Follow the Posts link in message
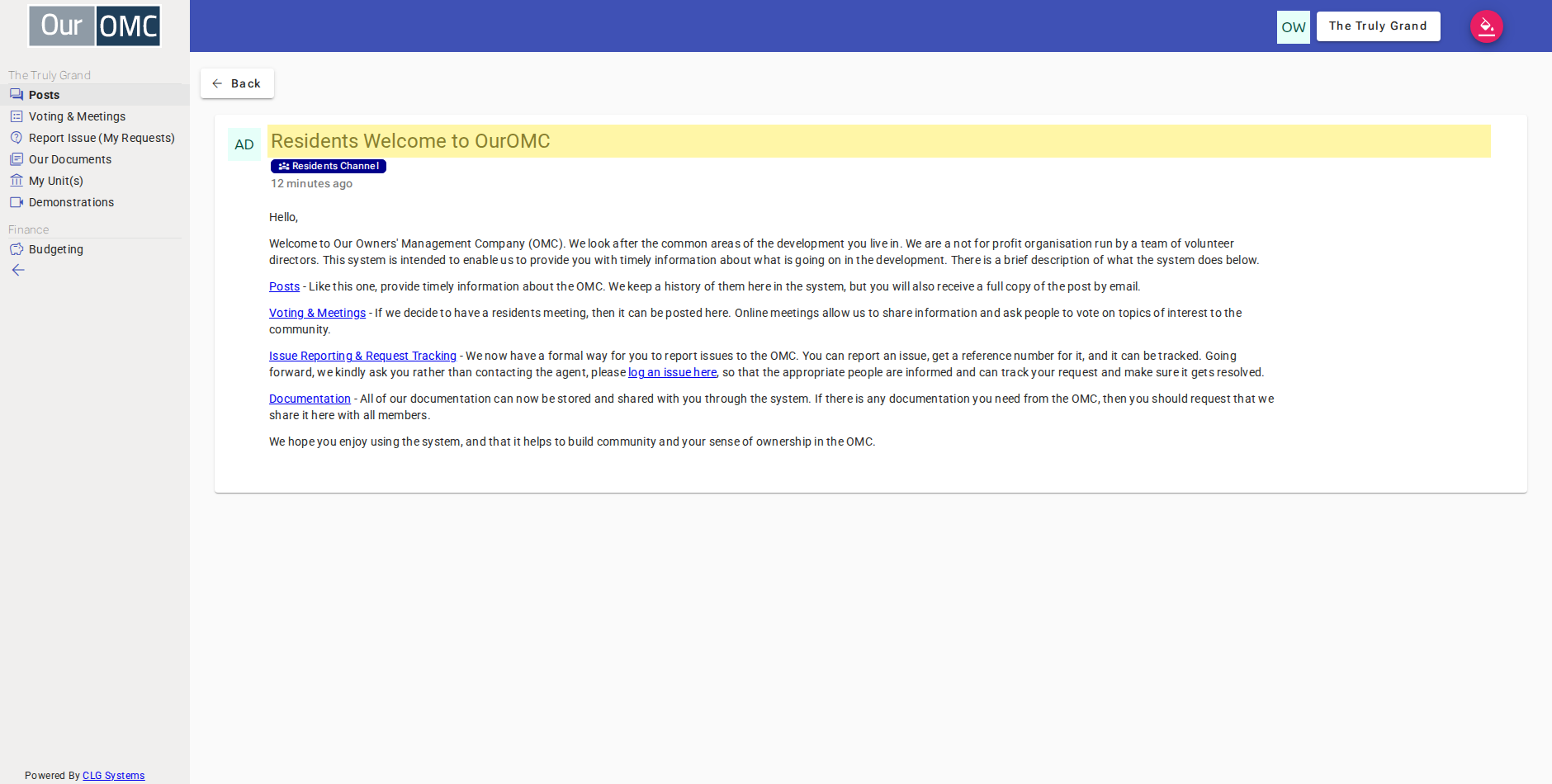This screenshot has height=784, width=1552. [284, 286]
